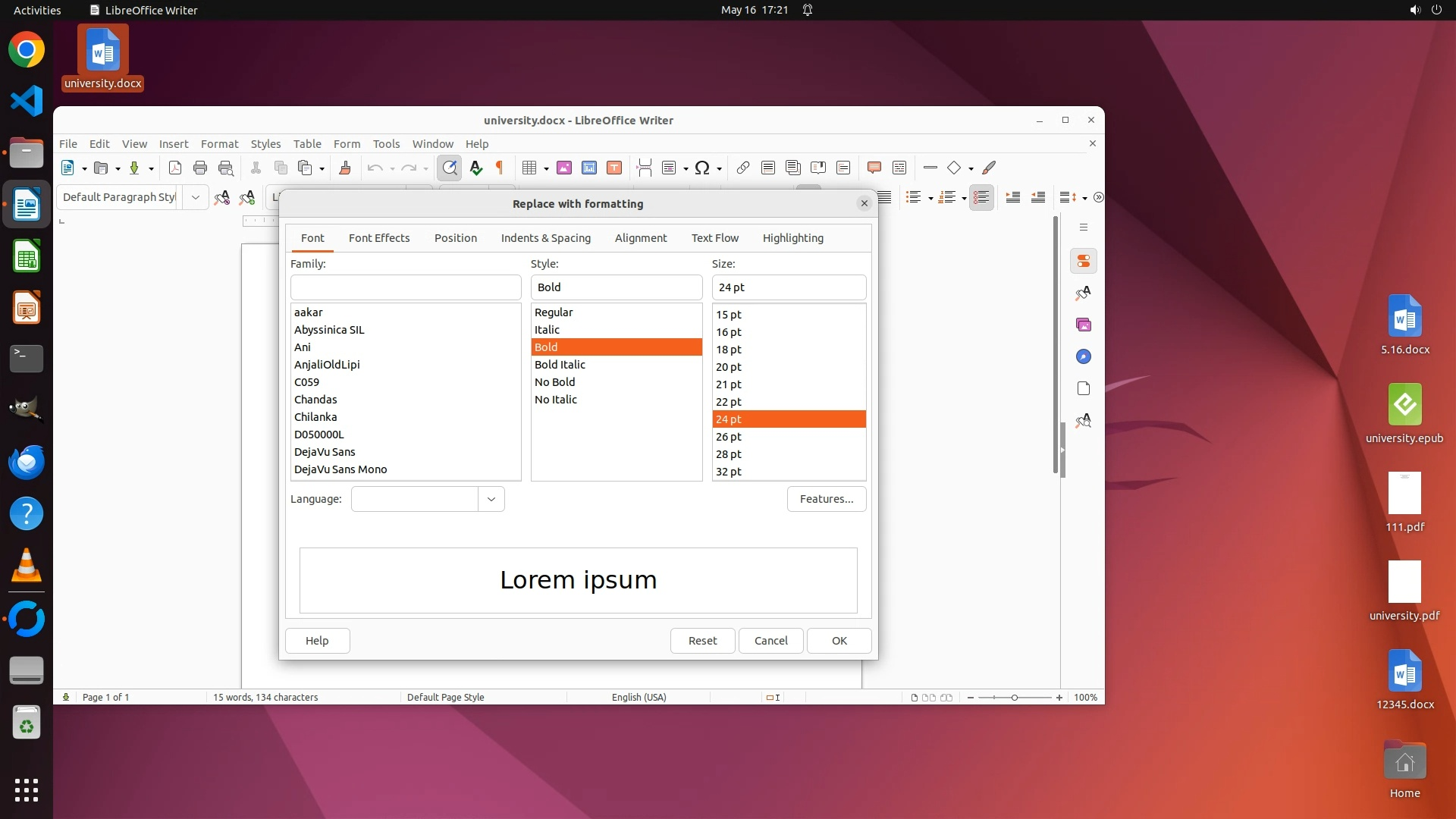
Task: Click the Print toolbar icon
Action: coord(200,168)
